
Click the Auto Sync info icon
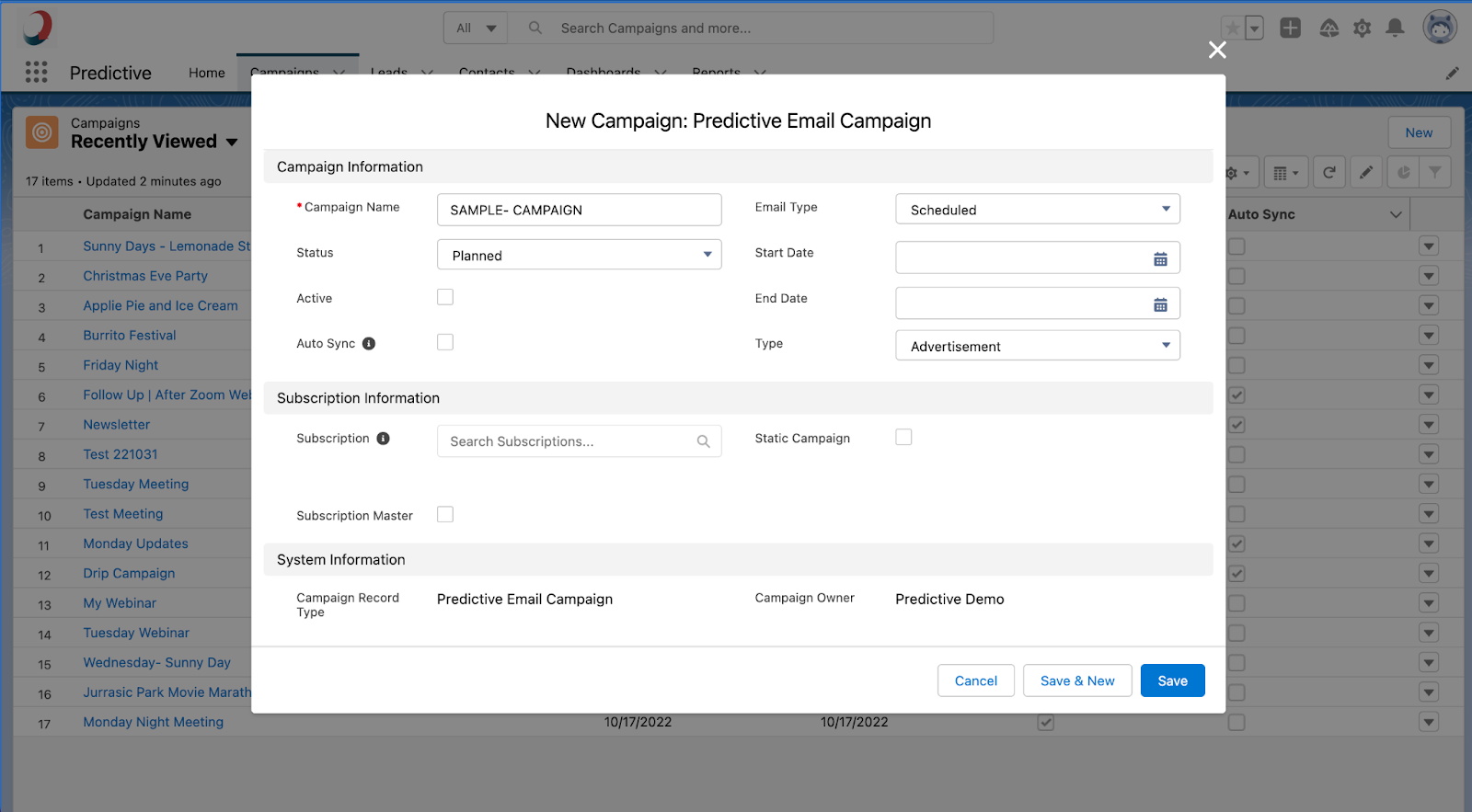369,344
